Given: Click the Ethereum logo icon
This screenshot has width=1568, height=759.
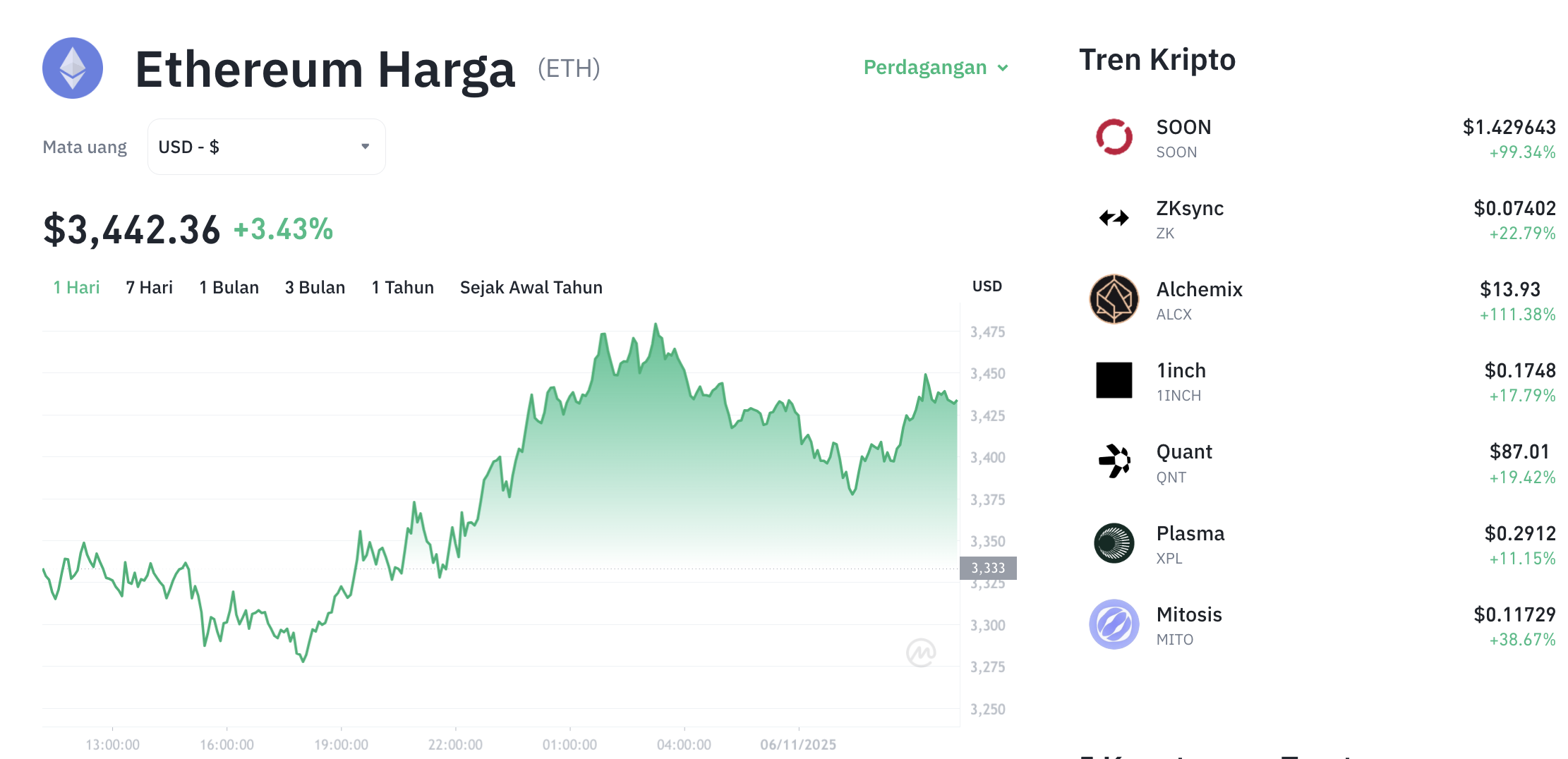Looking at the screenshot, I should (x=73, y=68).
